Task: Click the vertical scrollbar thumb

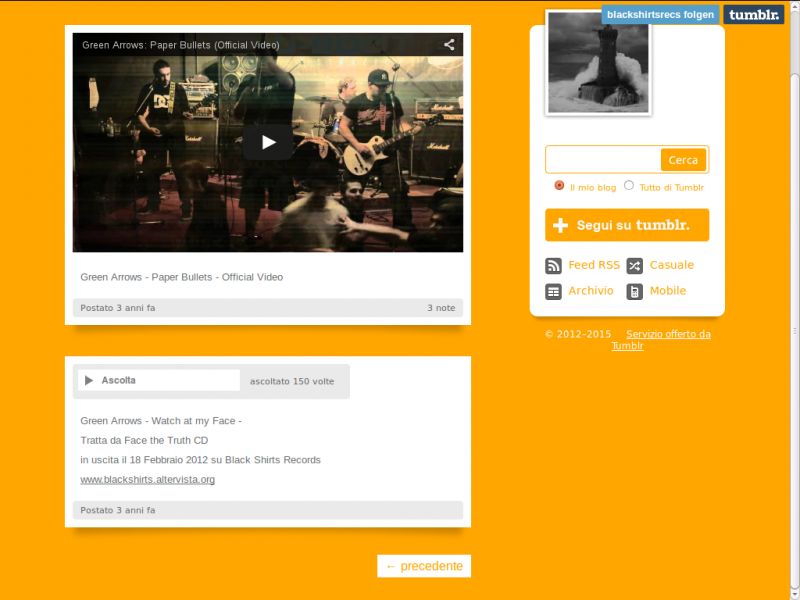Action: click(795, 330)
